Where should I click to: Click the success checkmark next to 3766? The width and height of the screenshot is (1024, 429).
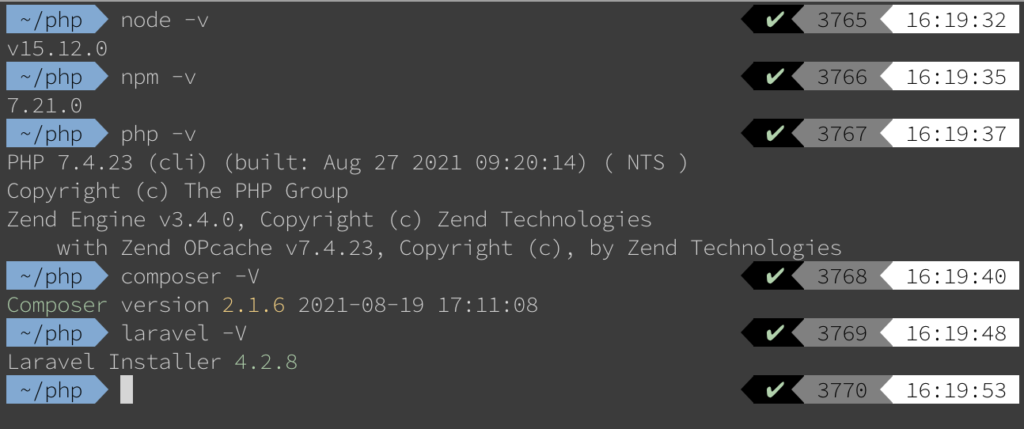[774, 76]
